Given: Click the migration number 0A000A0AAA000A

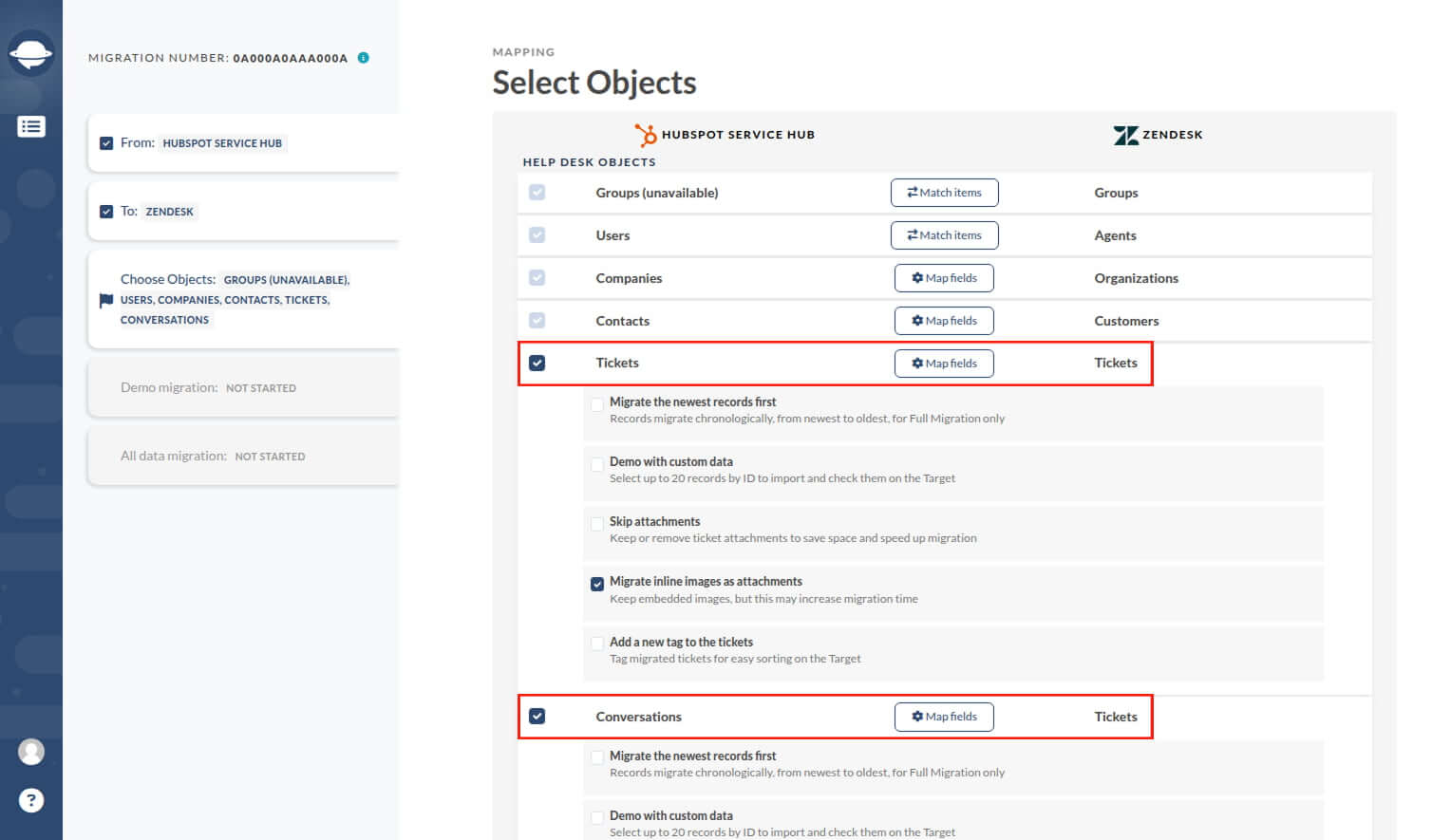Looking at the screenshot, I should pos(291,58).
